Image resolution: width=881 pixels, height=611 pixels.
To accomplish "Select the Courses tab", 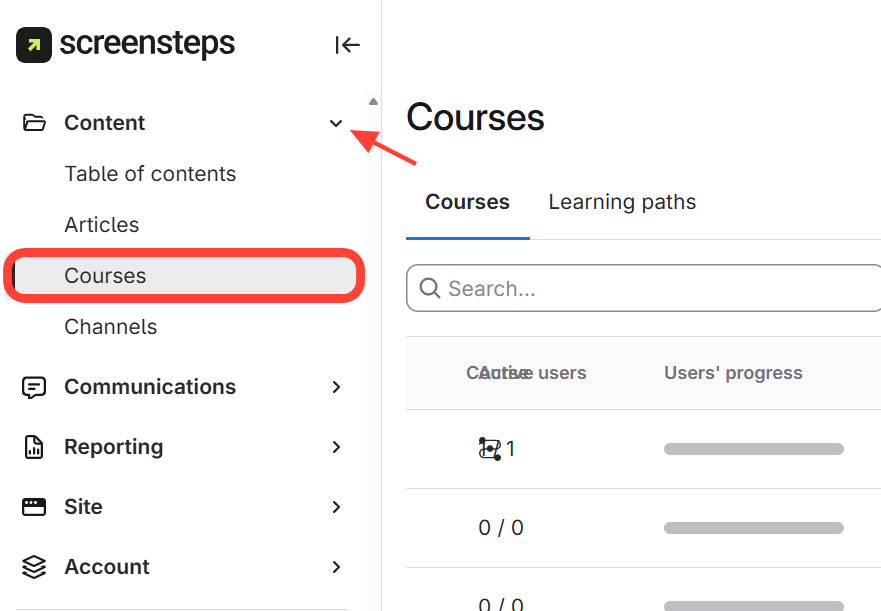I will [x=467, y=202].
